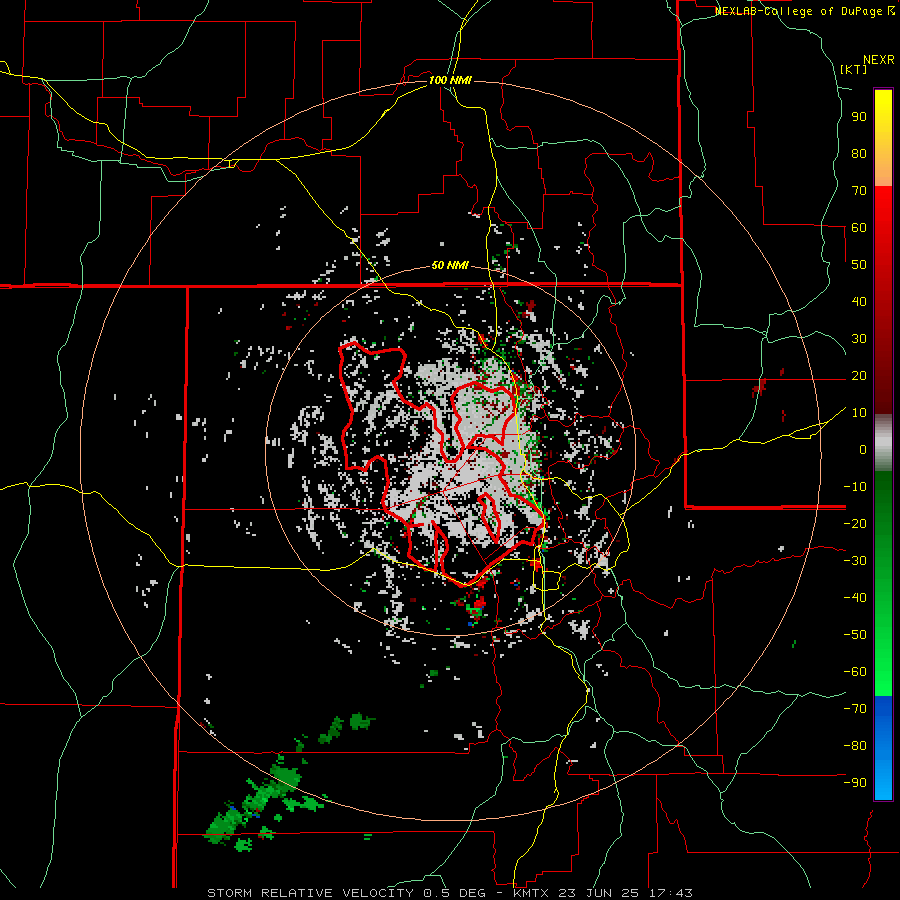The width and height of the screenshot is (900, 900).
Task: Click the 0 value on the velocity scale
Action: click(863, 450)
